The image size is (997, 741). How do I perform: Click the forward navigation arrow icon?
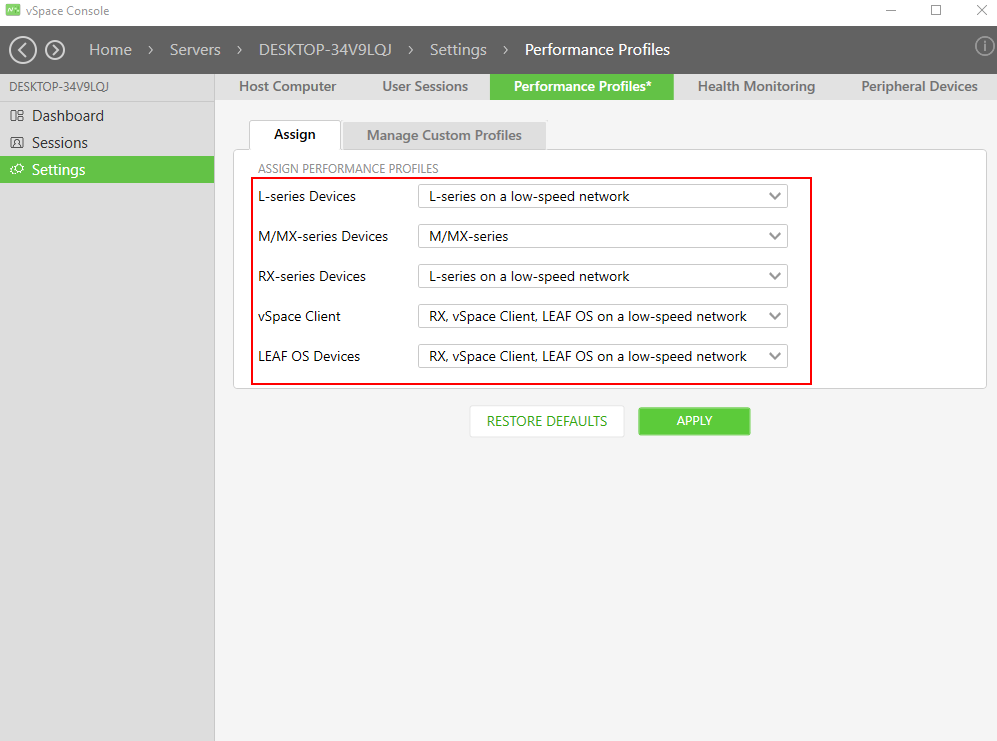(55, 50)
